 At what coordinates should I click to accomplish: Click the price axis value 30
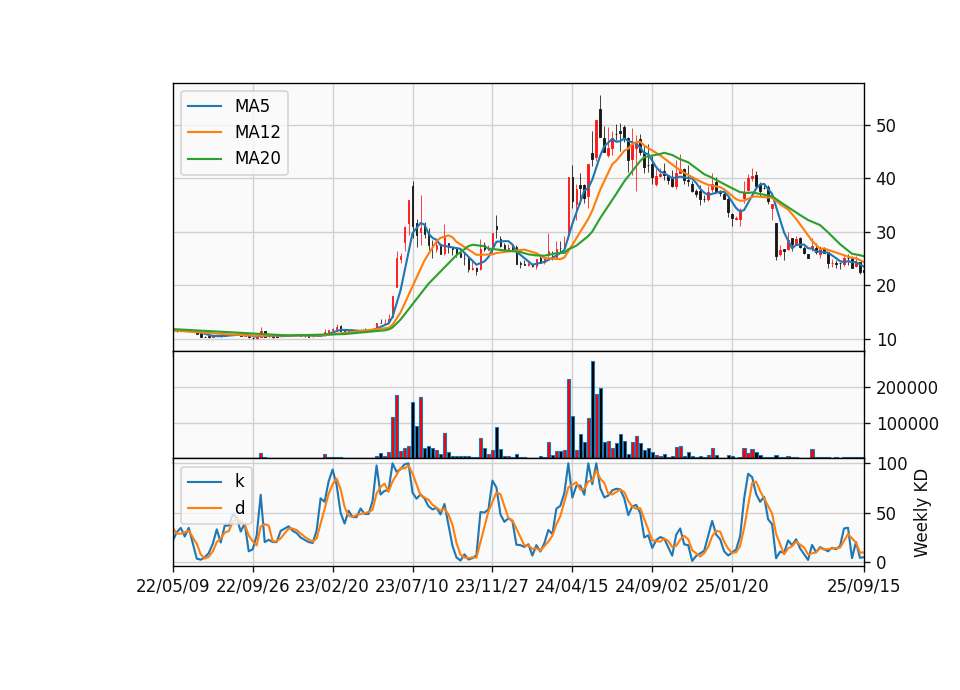point(886,233)
